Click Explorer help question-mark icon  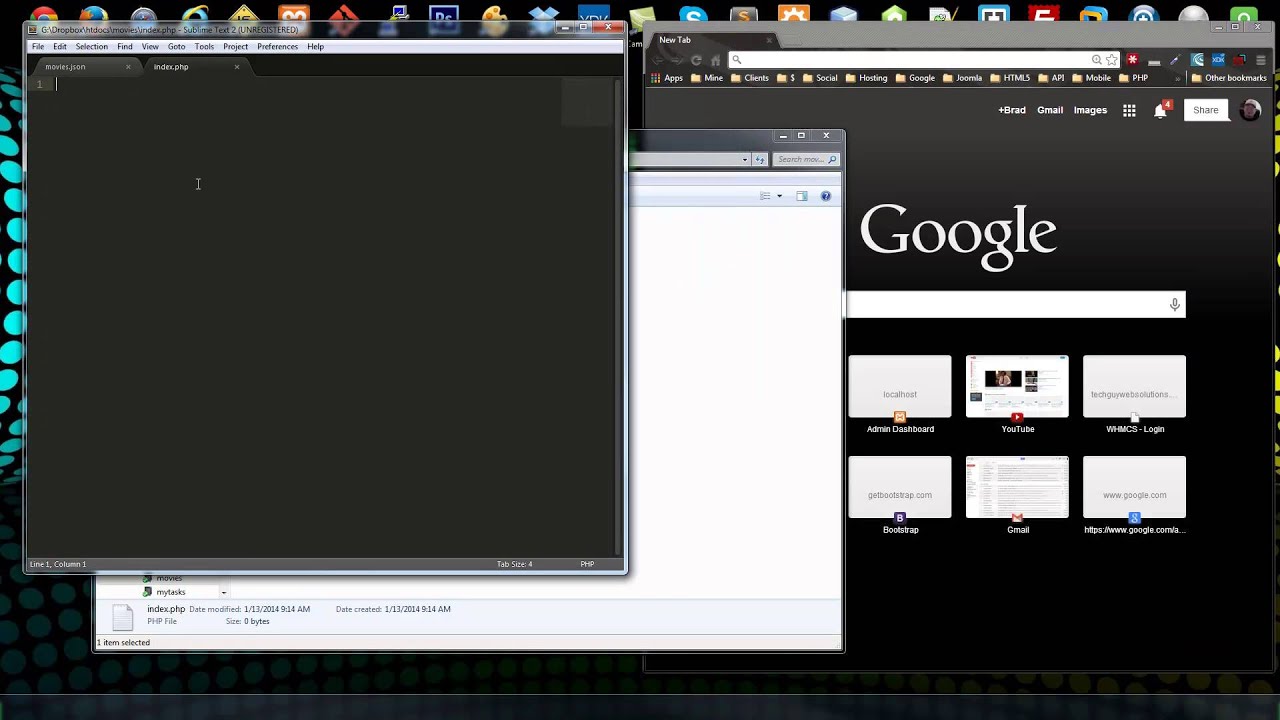[x=826, y=196]
